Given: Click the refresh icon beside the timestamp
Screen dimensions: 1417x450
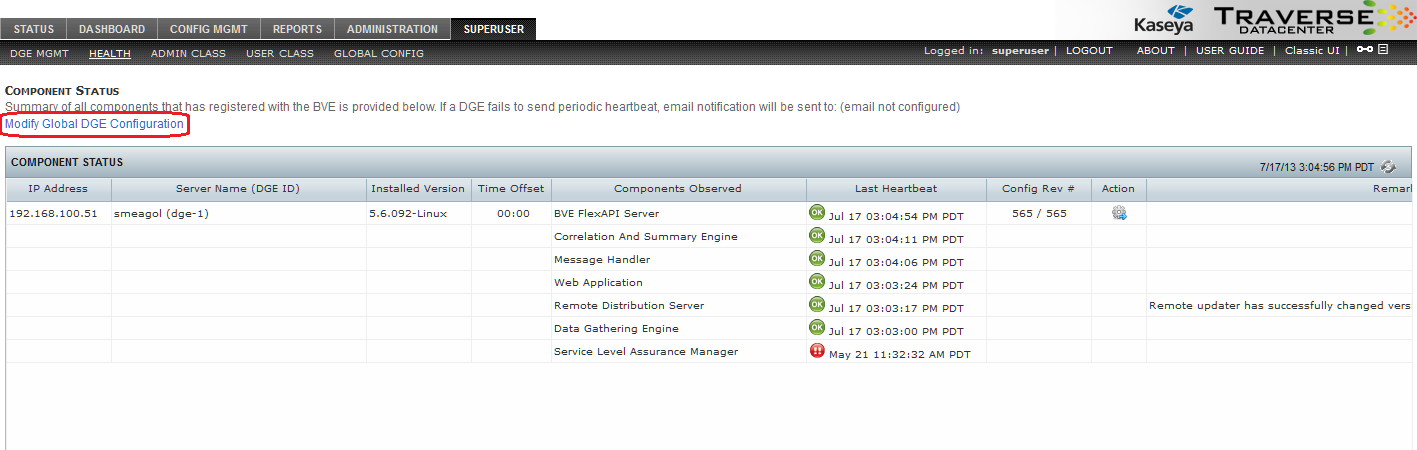Looking at the screenshot, I should coord(1388,167).
